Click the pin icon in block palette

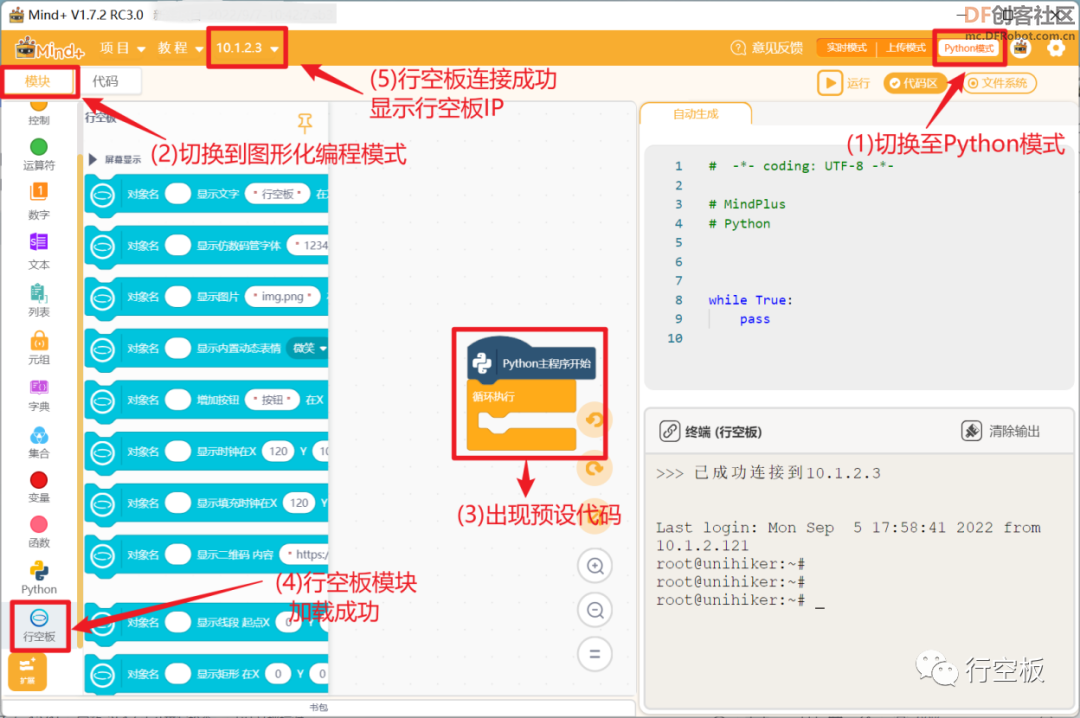(304, 123)
